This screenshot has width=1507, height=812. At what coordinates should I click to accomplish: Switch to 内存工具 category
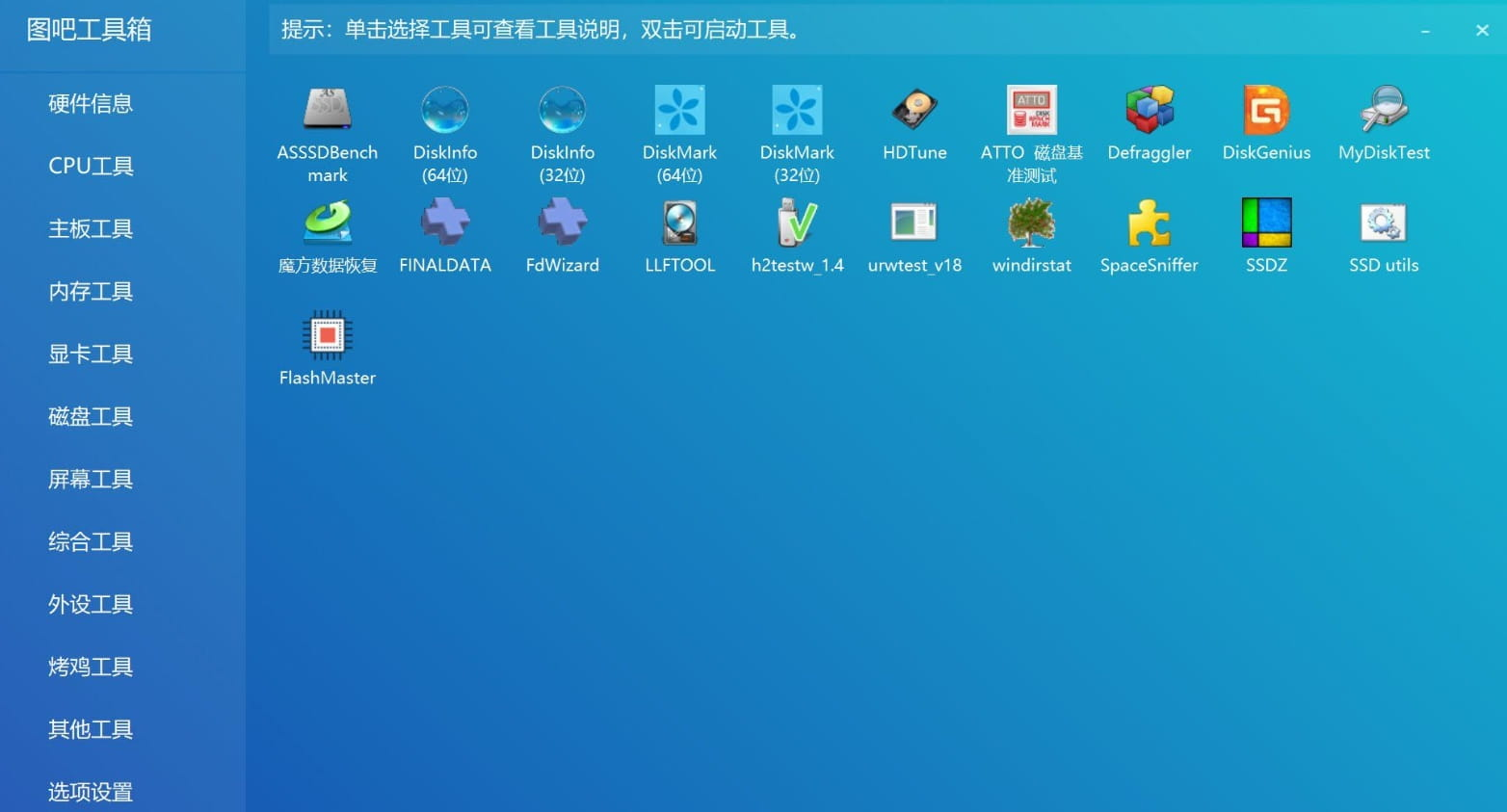pos(91,291)
